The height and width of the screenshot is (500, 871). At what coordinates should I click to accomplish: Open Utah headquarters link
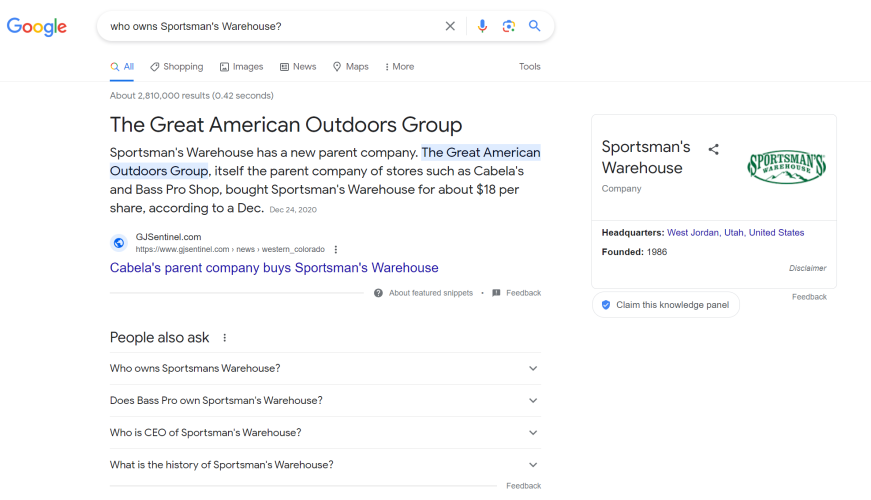coord(734,233)
